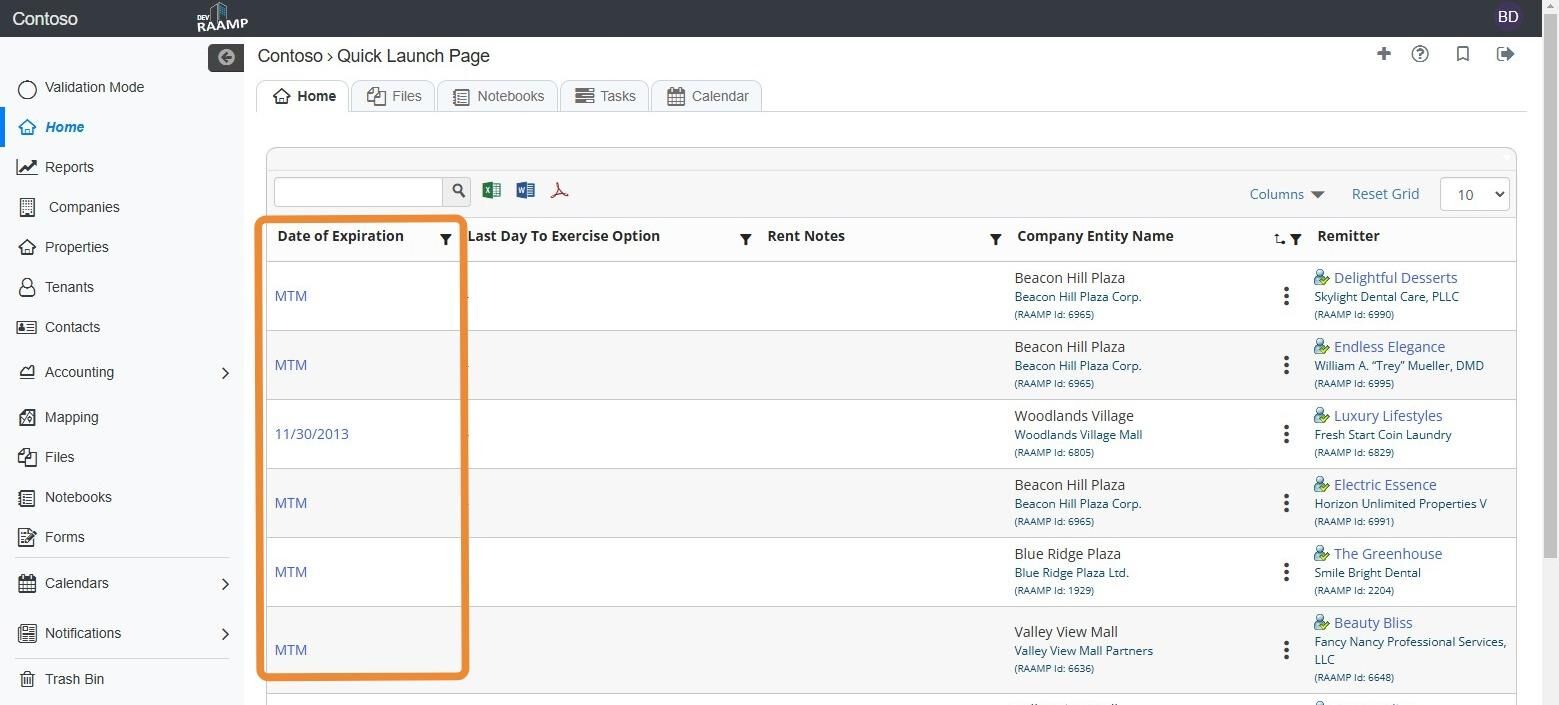Click Reset Grid
The image size is (1559, 705).
pos(1385,194)
